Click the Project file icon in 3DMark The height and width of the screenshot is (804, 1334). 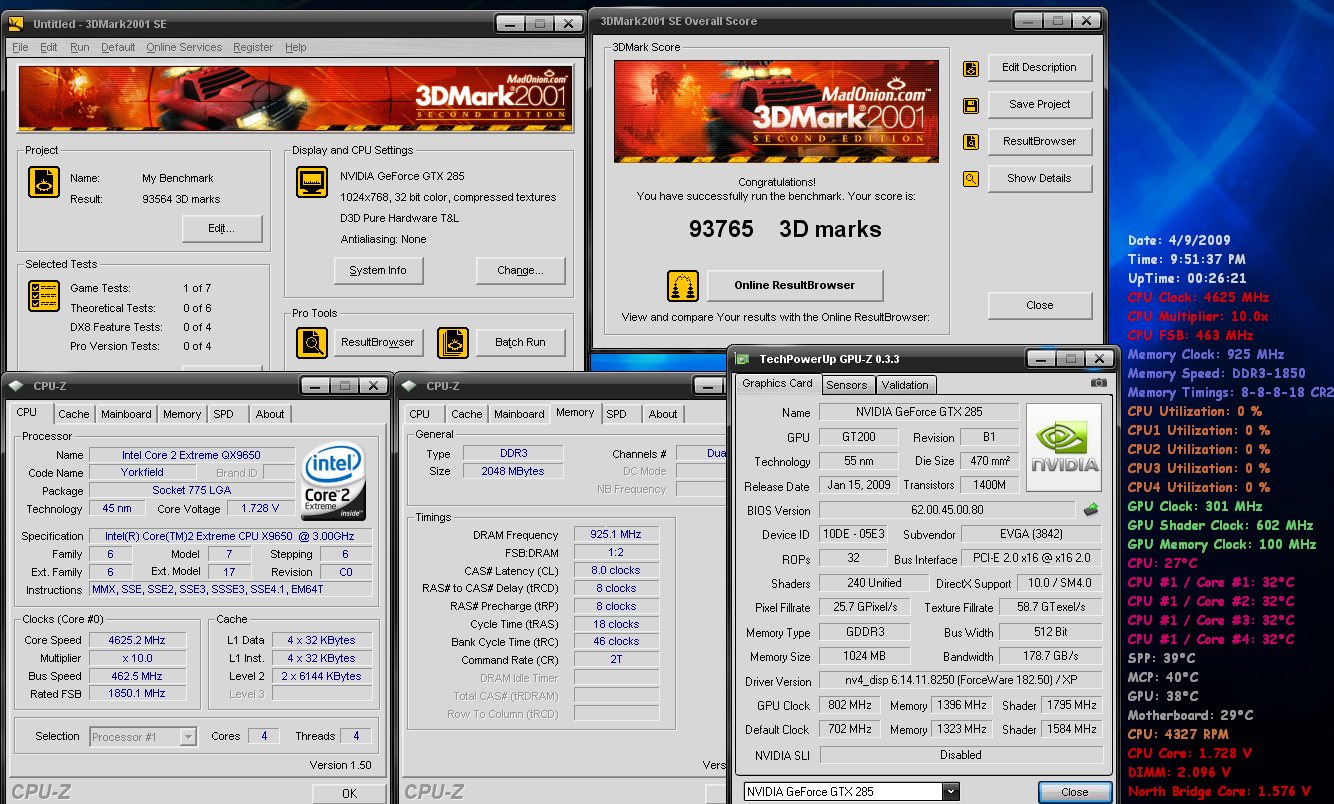point(43,182)
